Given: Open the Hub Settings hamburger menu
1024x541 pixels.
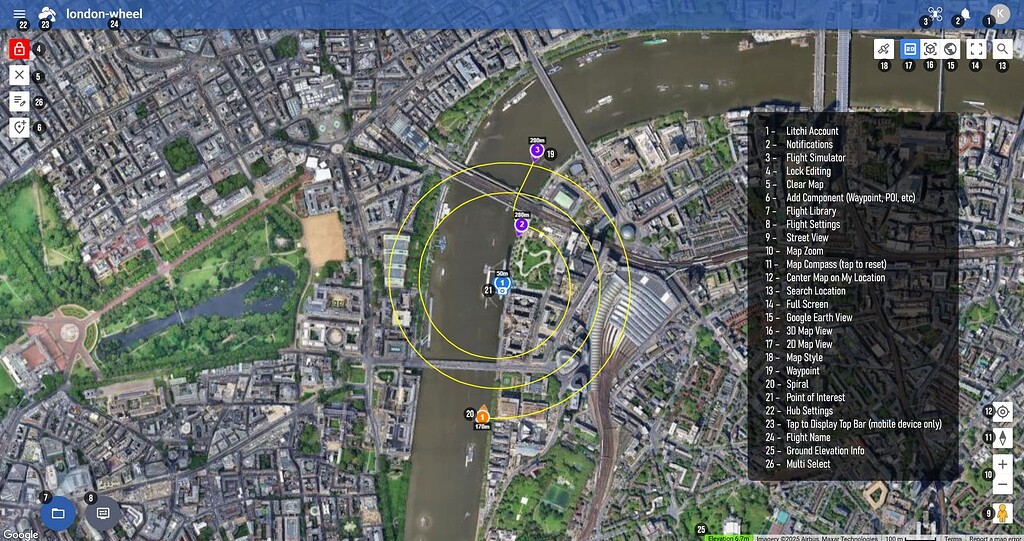Looking at the screenshot, I should click(x=20, y=13).
